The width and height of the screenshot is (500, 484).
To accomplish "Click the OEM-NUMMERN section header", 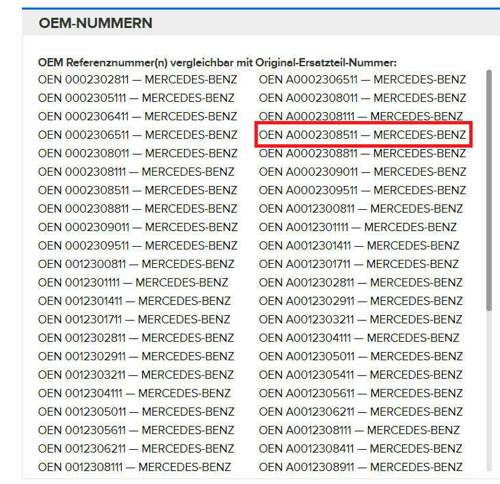I will click(95, 23).
